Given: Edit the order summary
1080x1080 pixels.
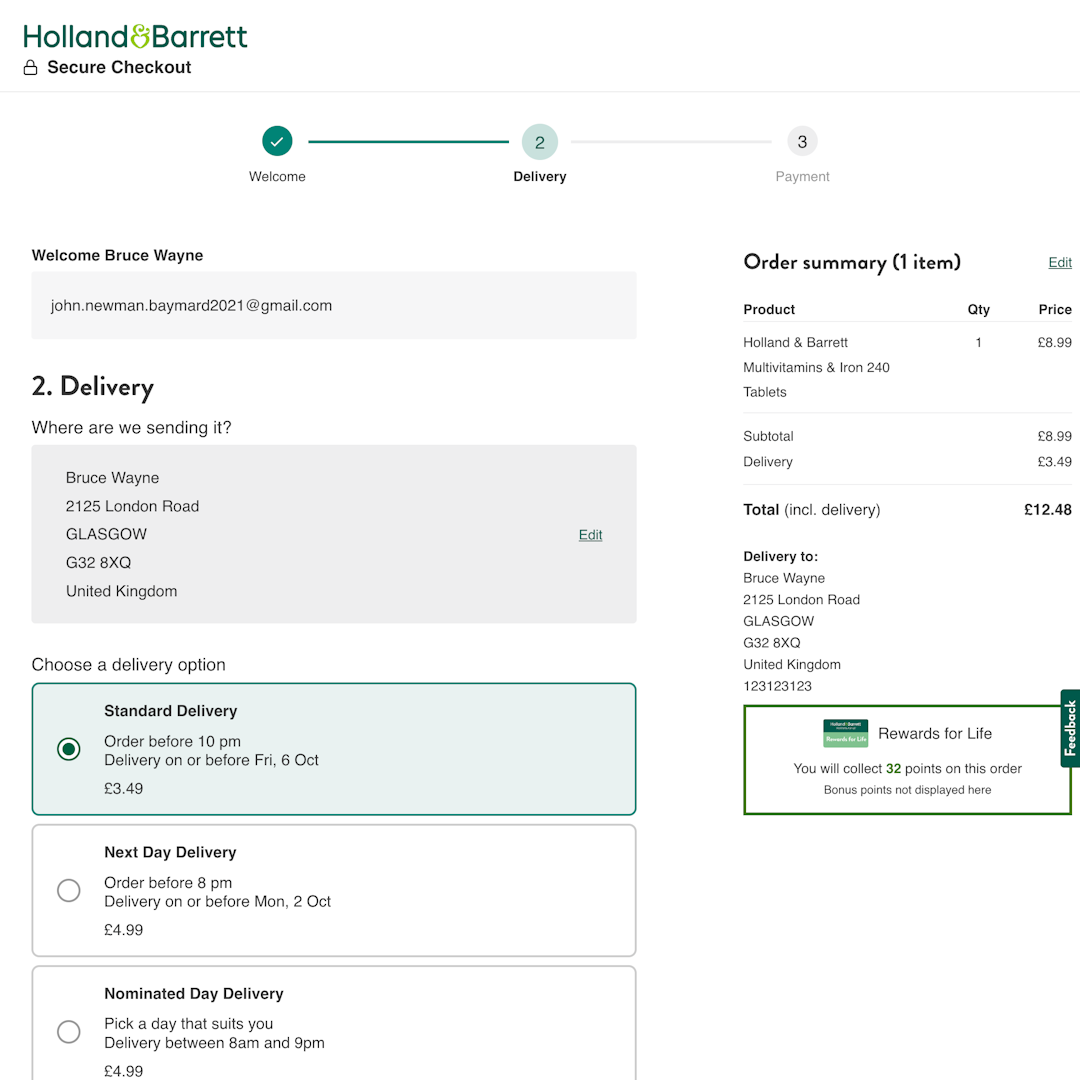Looking at the screenshot, I should click(1060, 262).
